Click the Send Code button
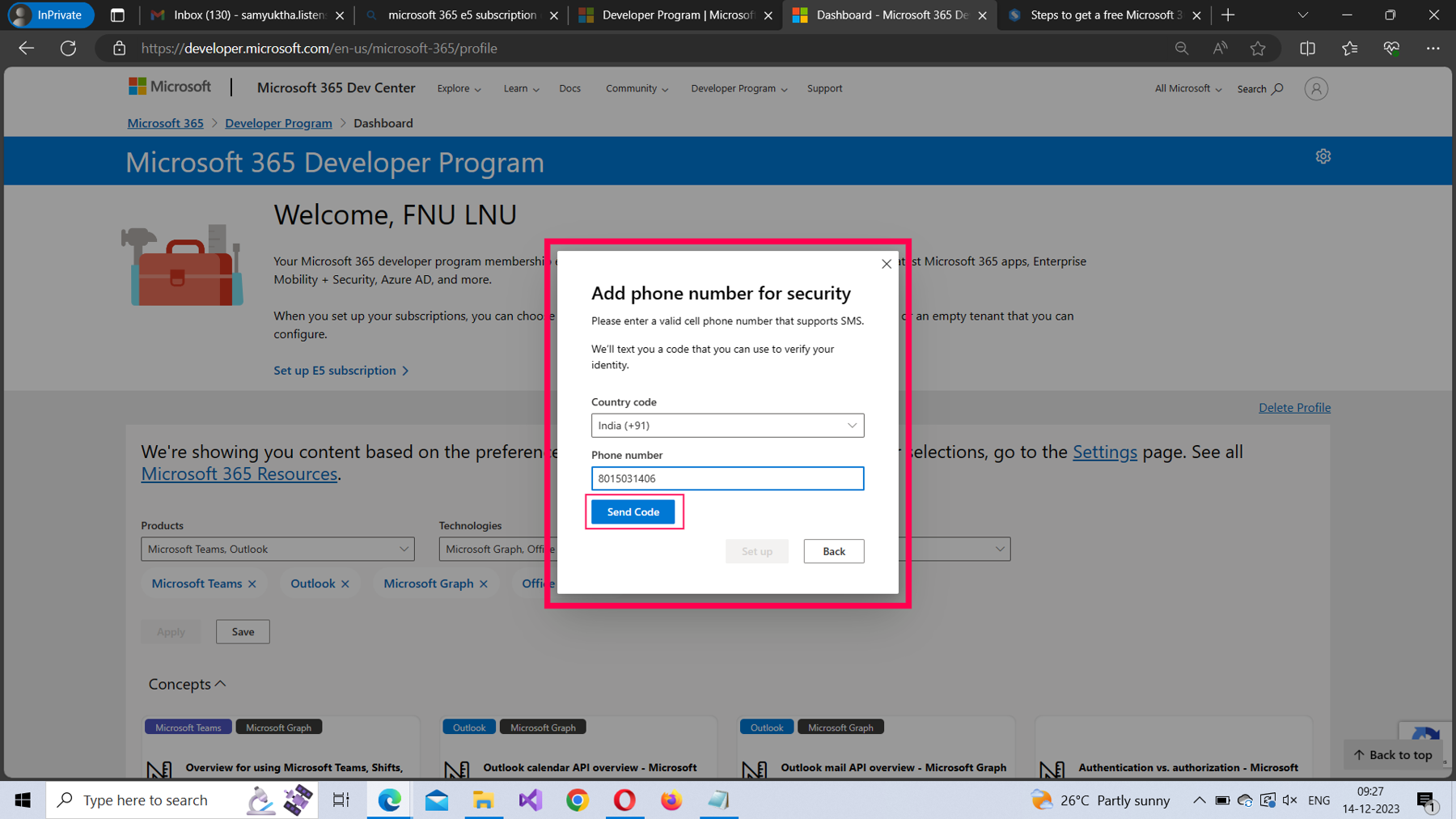This screenshot has height=819, width=1456. coord(633,511)
